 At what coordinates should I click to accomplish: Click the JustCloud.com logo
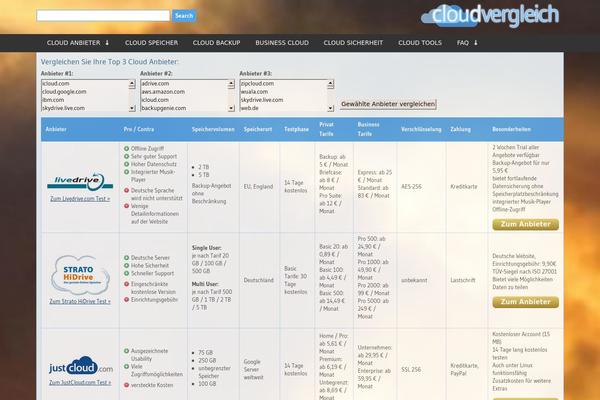pos(81,366)
